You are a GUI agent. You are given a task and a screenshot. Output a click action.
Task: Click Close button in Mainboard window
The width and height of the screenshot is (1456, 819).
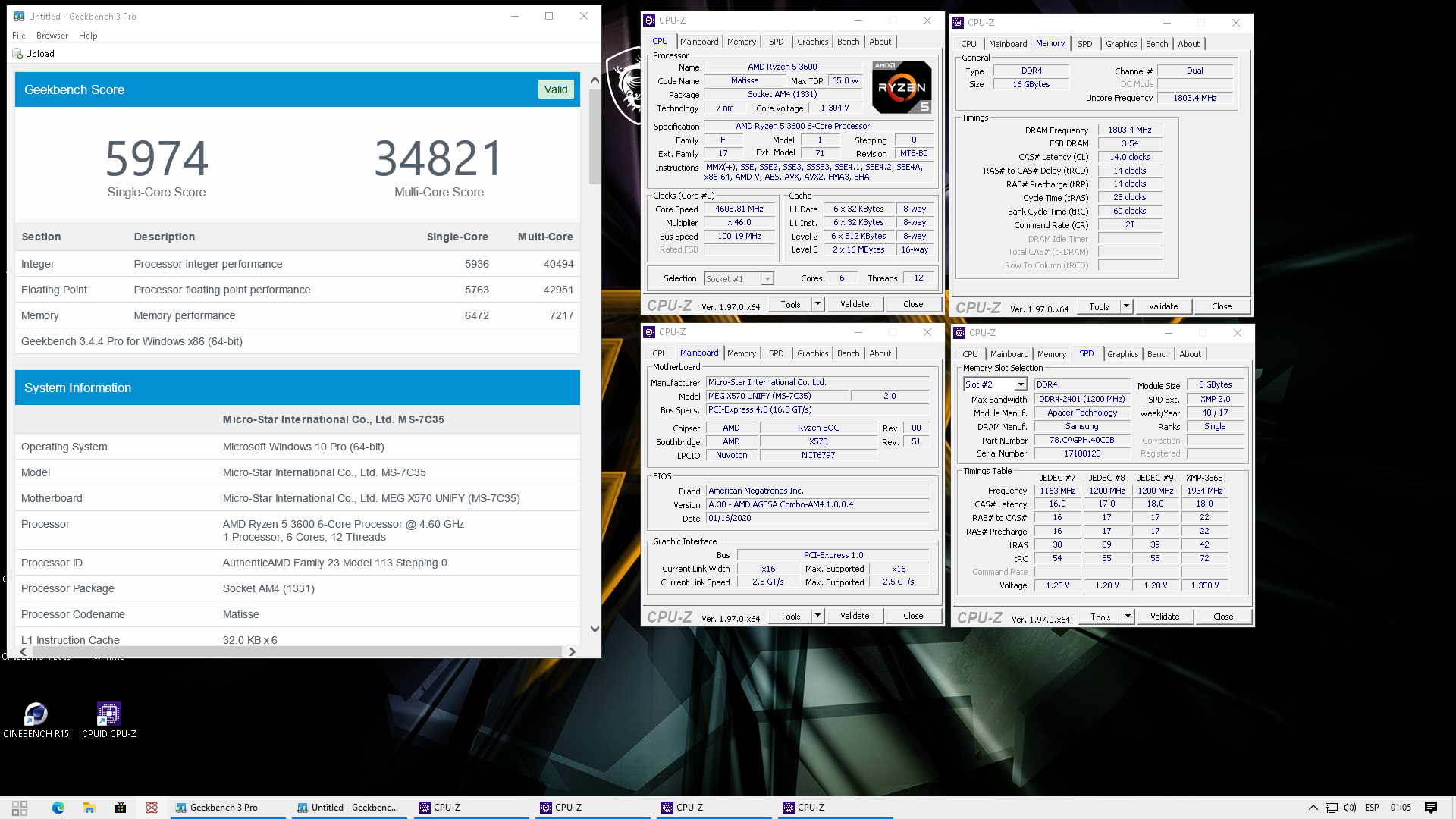[913, 616]
